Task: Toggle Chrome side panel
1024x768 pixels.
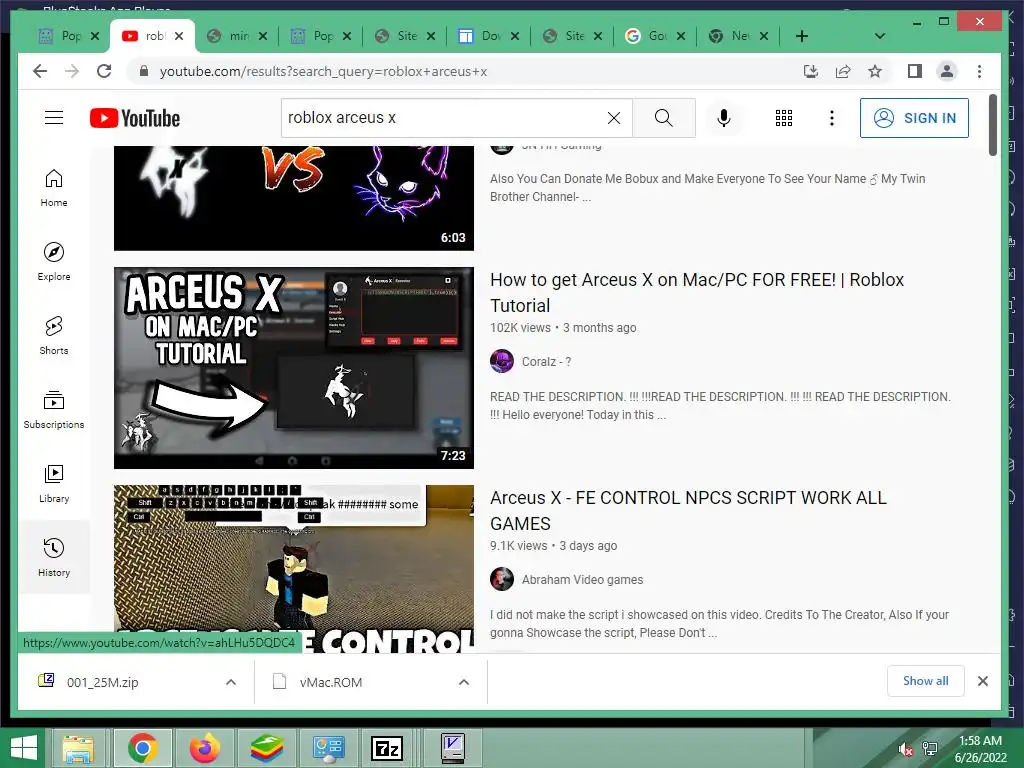Action: pos(914,71)
